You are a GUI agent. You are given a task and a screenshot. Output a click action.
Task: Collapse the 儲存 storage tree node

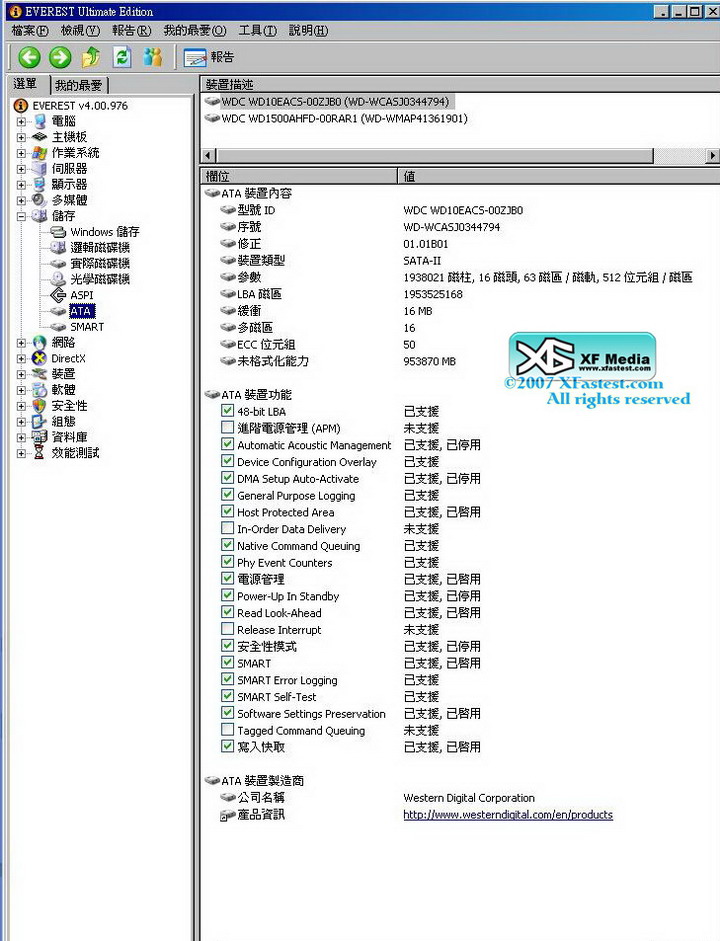pos(21,216)
